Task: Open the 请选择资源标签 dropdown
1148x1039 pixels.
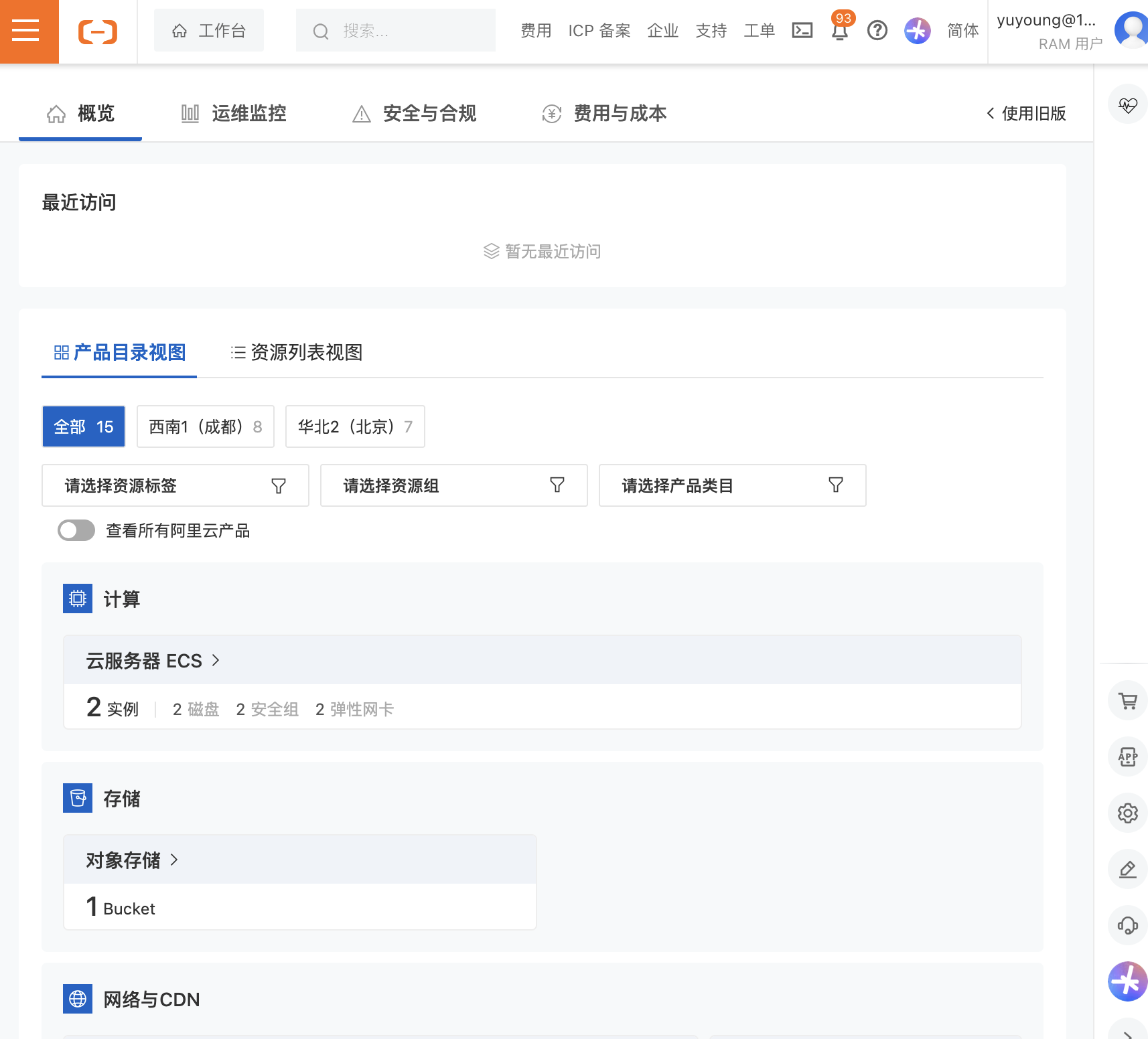Action: click(x=175, y=485)
